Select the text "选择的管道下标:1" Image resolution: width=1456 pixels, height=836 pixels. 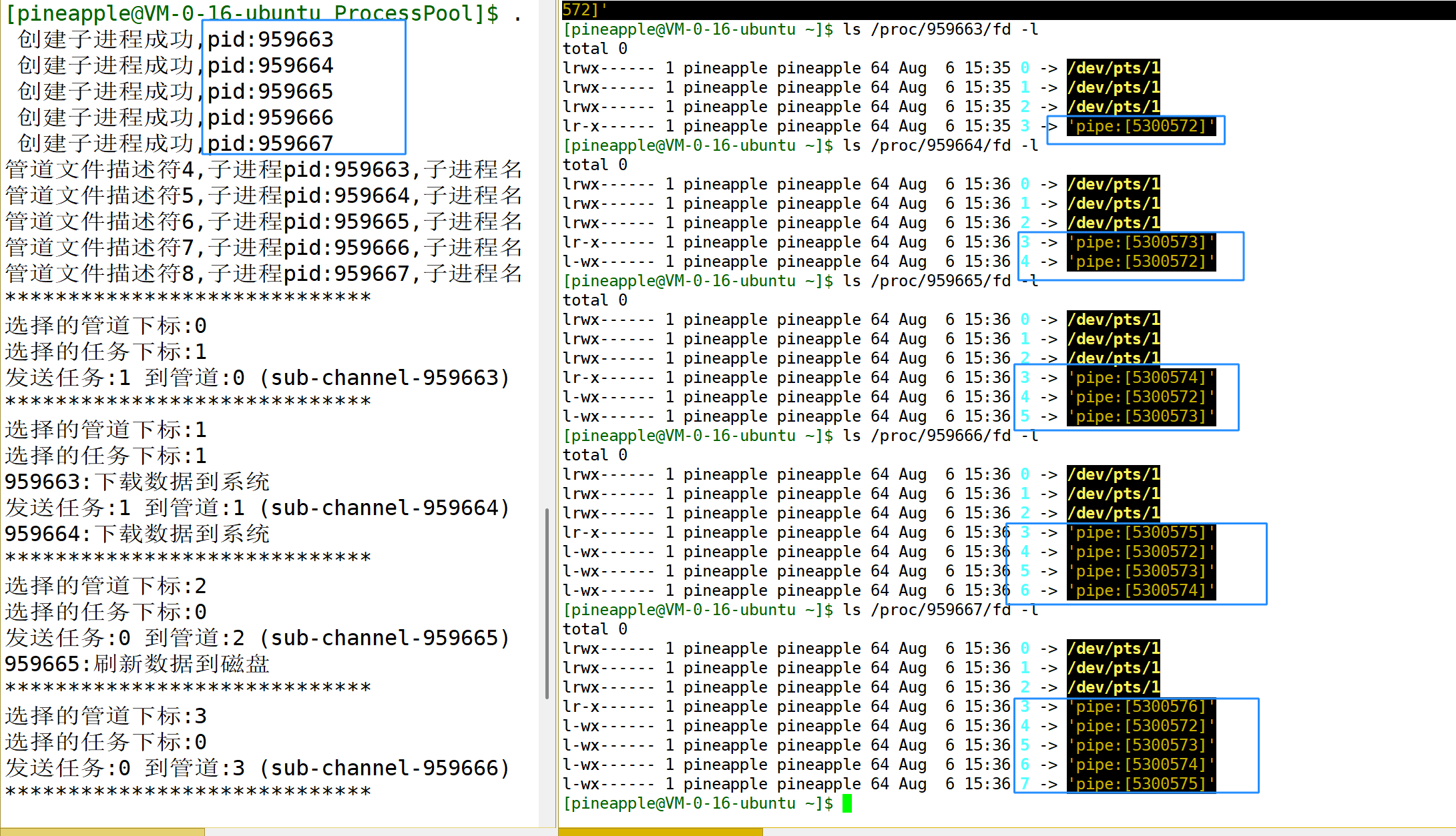tap(106, 430)
